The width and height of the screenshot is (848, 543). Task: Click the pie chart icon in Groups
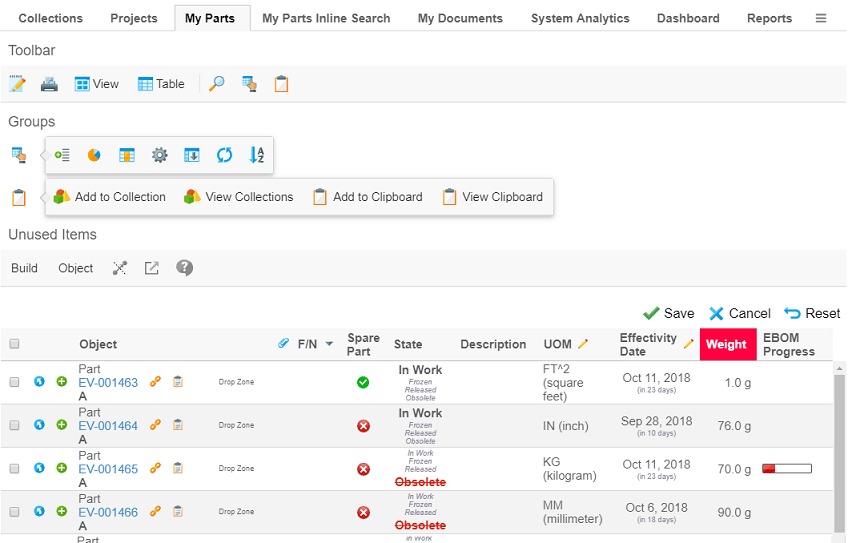pos(94,155)
